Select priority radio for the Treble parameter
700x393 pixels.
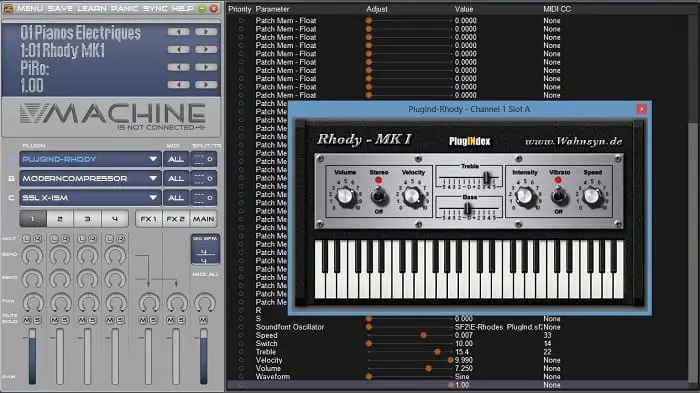pos(241,352)
